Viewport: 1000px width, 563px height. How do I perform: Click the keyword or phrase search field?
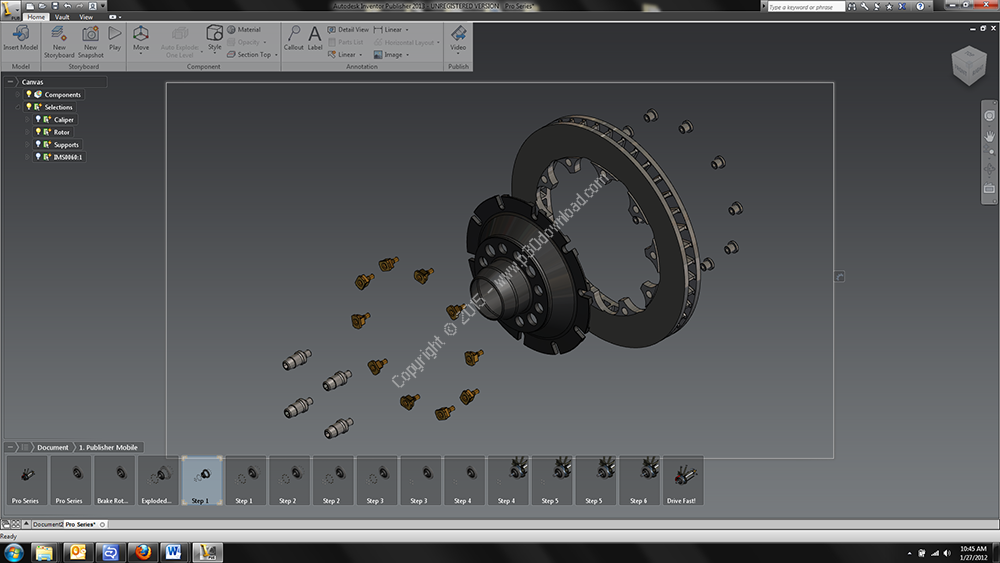(x=805, y=6)
